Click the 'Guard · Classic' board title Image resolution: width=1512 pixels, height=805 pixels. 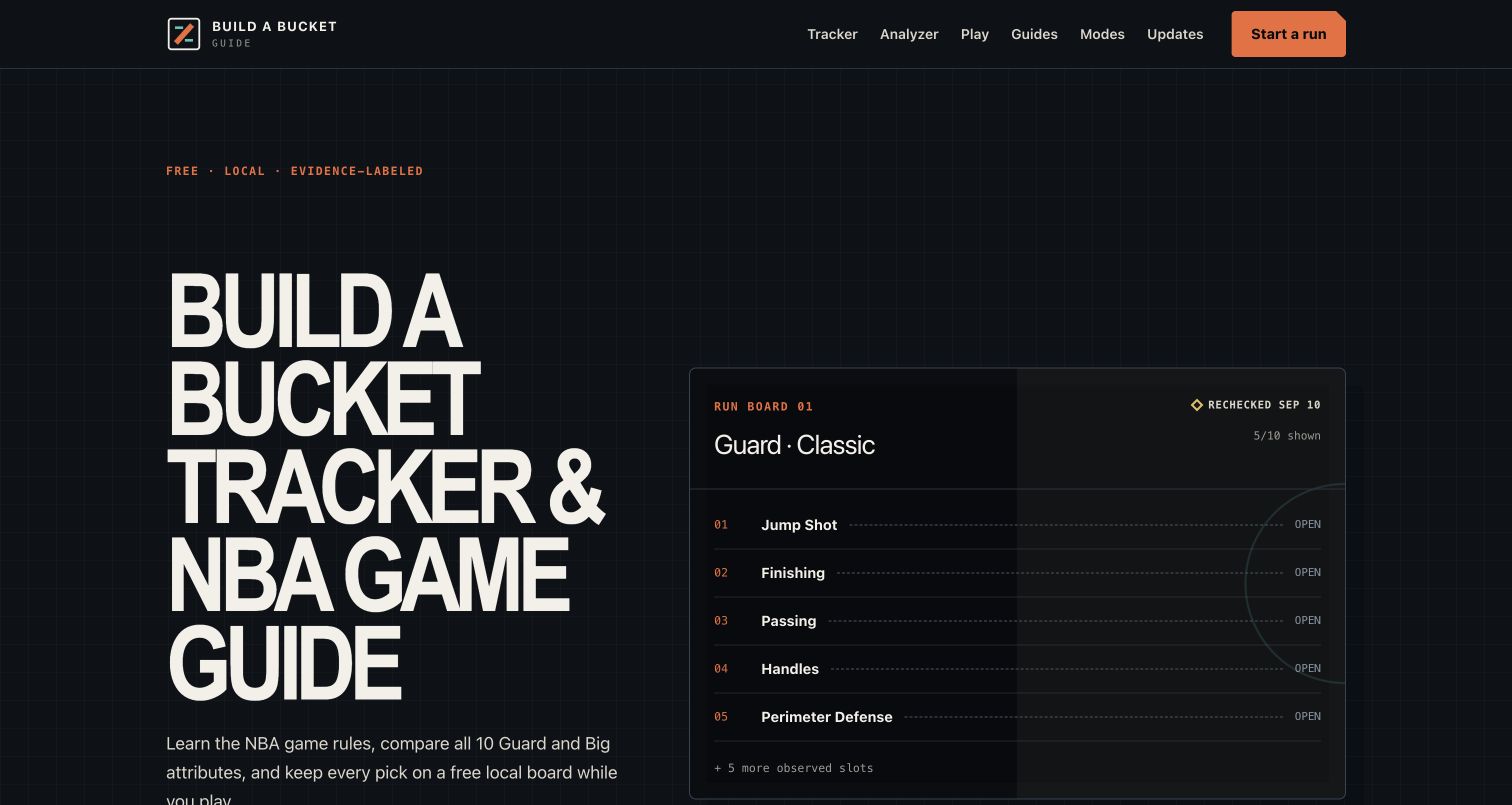[x=794, y=445]
